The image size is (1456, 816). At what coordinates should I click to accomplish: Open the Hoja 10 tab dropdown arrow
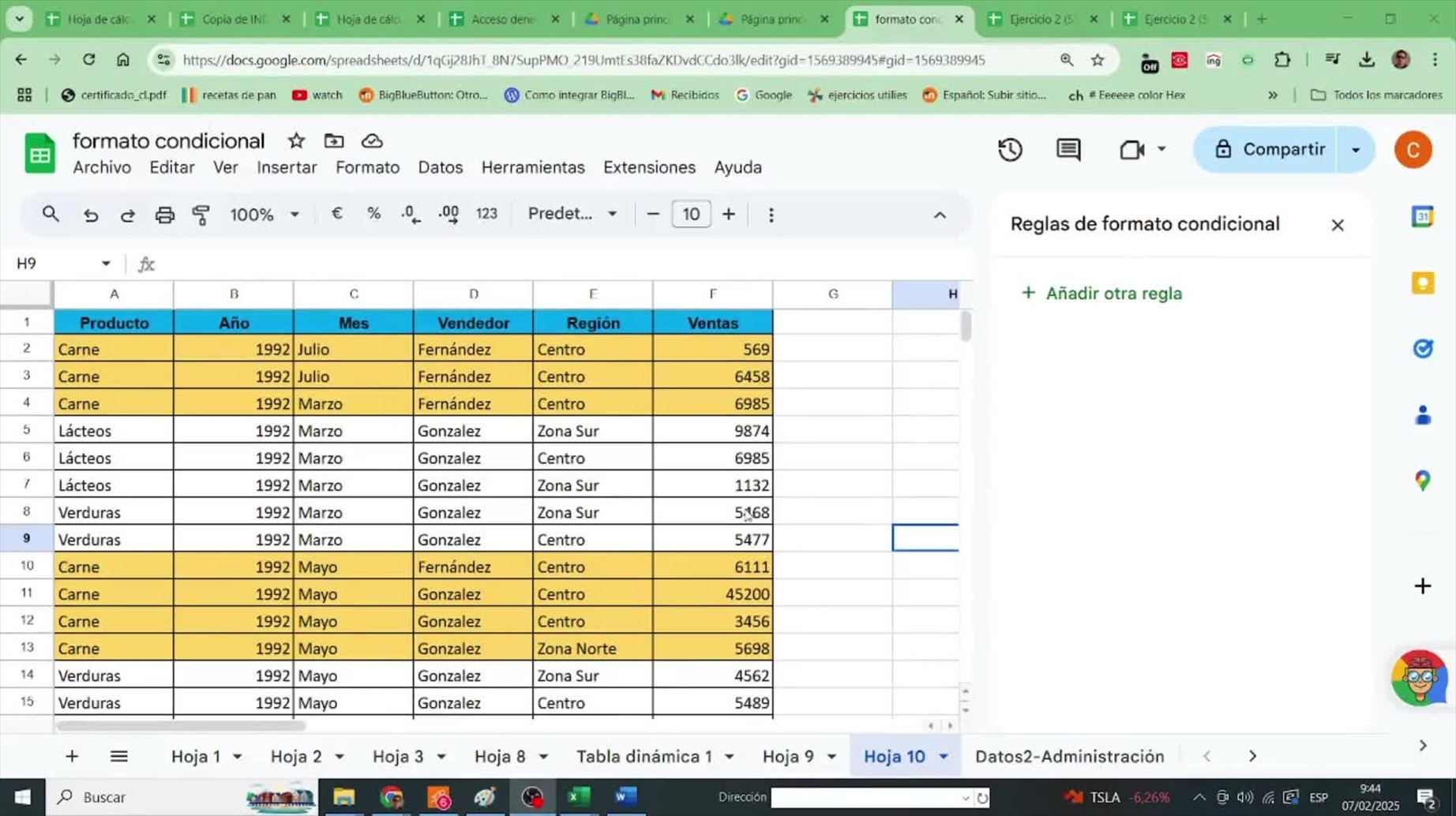[944, 757]
